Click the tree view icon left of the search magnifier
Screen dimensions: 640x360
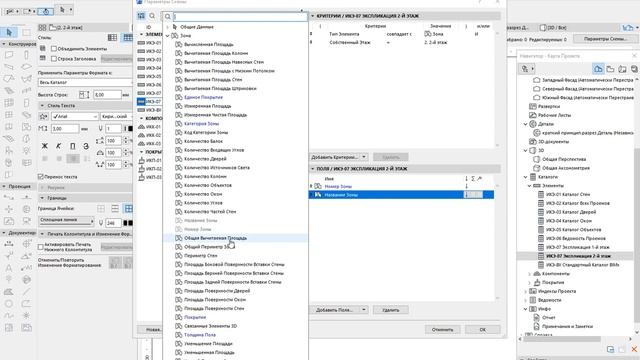141,16
